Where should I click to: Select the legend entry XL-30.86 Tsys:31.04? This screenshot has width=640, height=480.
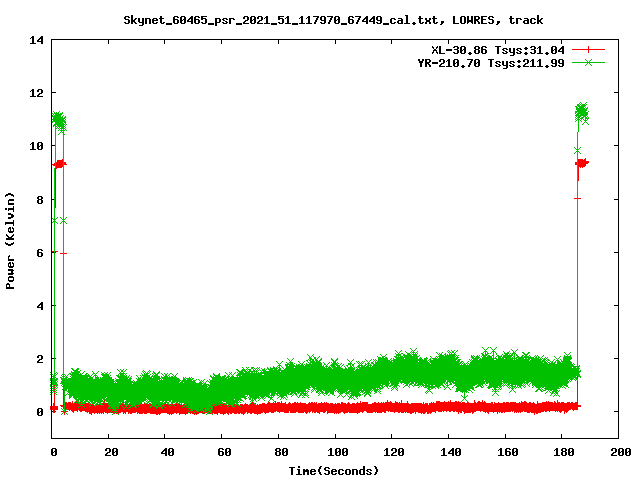click(x=498, y=50)
